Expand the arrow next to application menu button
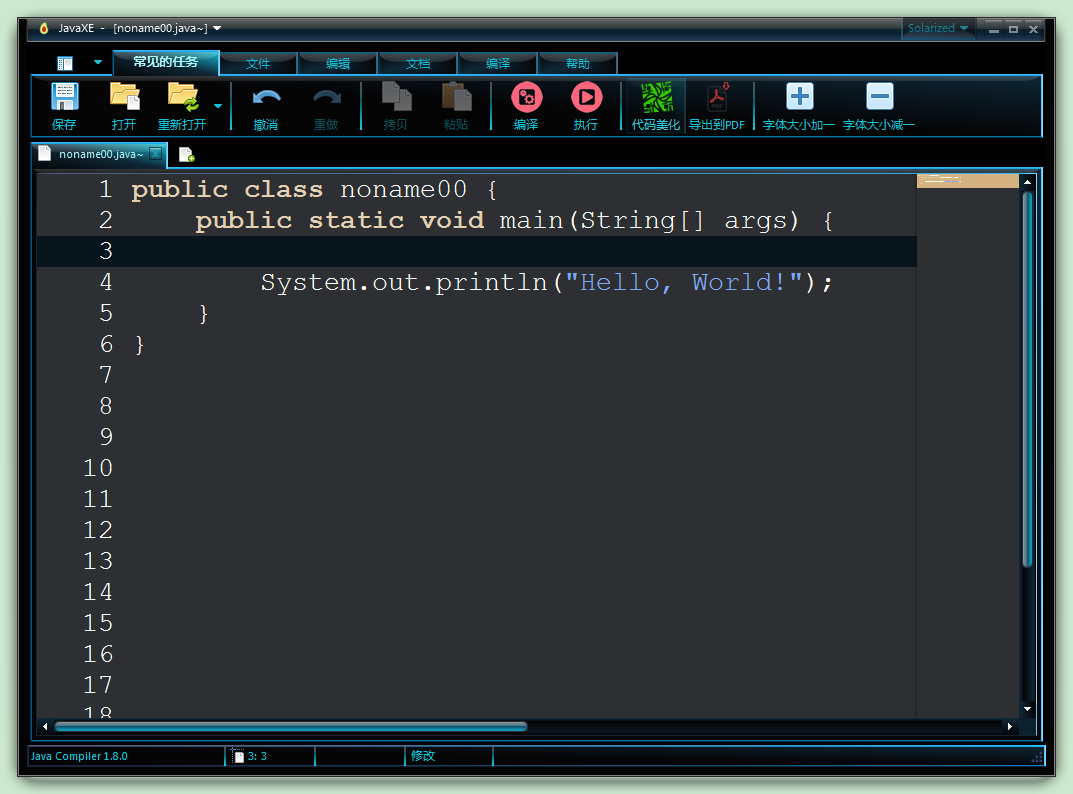Viewport: 1073px width, 794px height. point(97,62)
